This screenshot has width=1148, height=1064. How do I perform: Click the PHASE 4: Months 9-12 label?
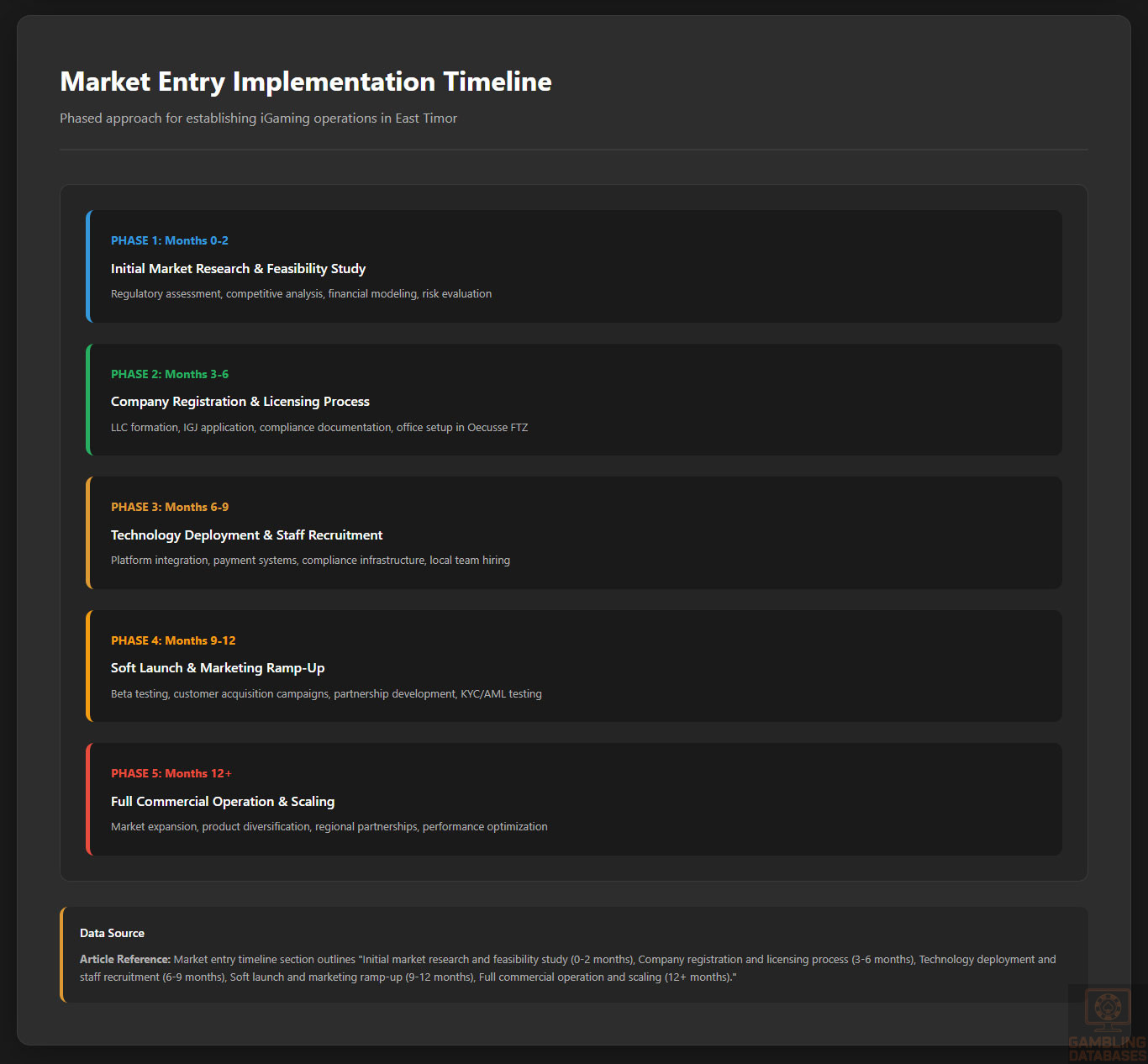click(x=173, y=640)
